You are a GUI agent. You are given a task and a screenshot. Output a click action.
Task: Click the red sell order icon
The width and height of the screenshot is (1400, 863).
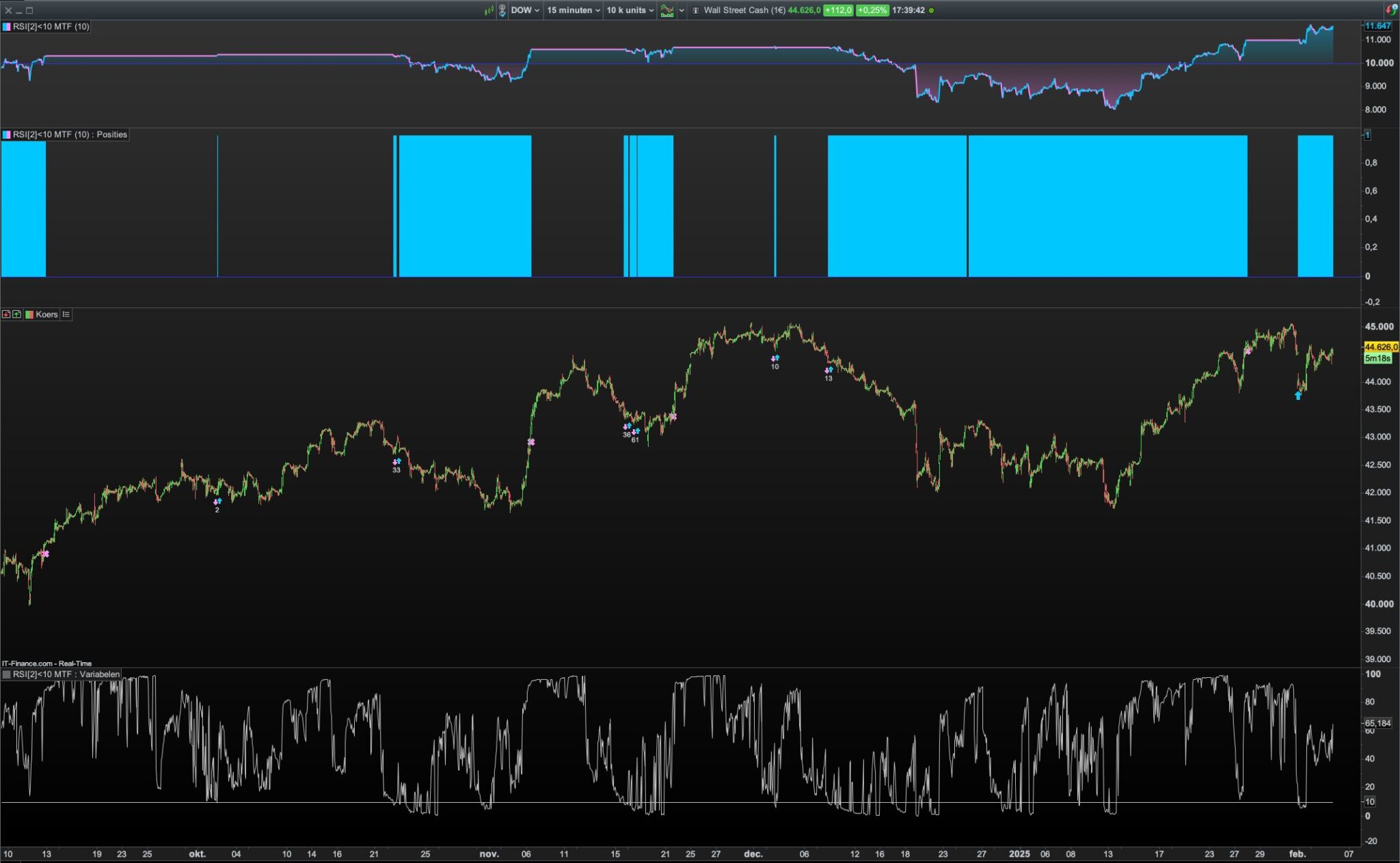[6, 314]
